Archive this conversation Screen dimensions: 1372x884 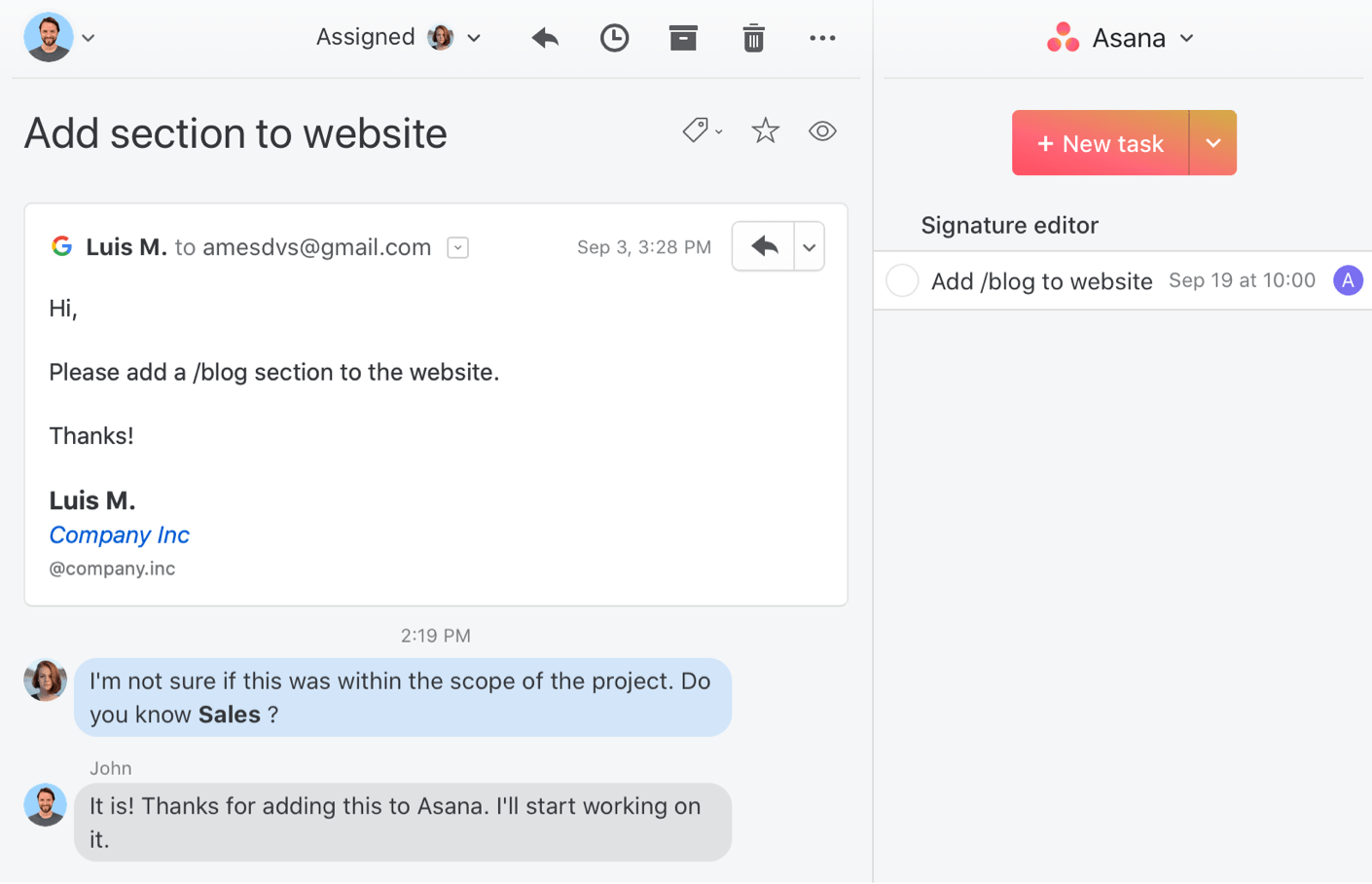tap(683, 38)
